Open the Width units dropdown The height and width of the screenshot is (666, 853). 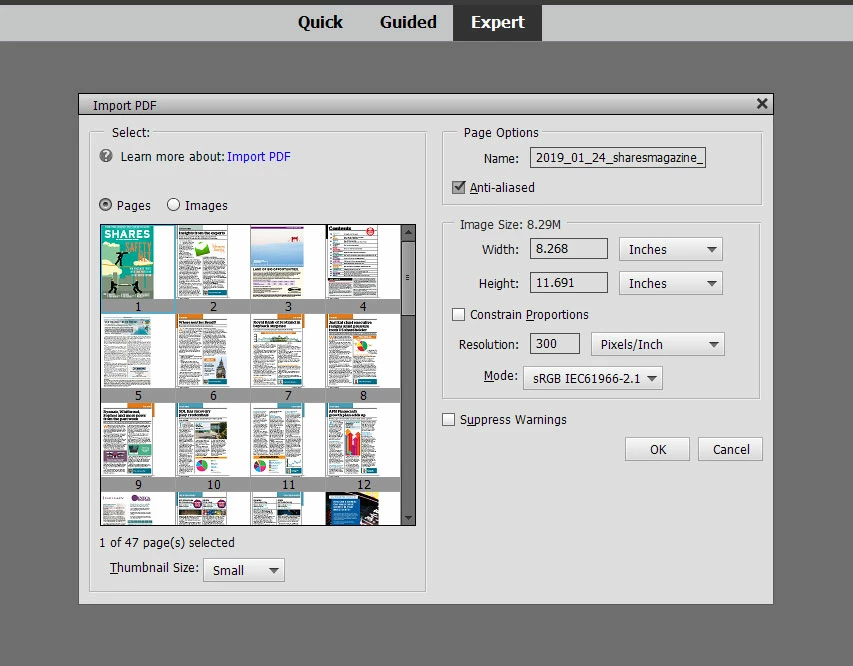tap(671, 249)
